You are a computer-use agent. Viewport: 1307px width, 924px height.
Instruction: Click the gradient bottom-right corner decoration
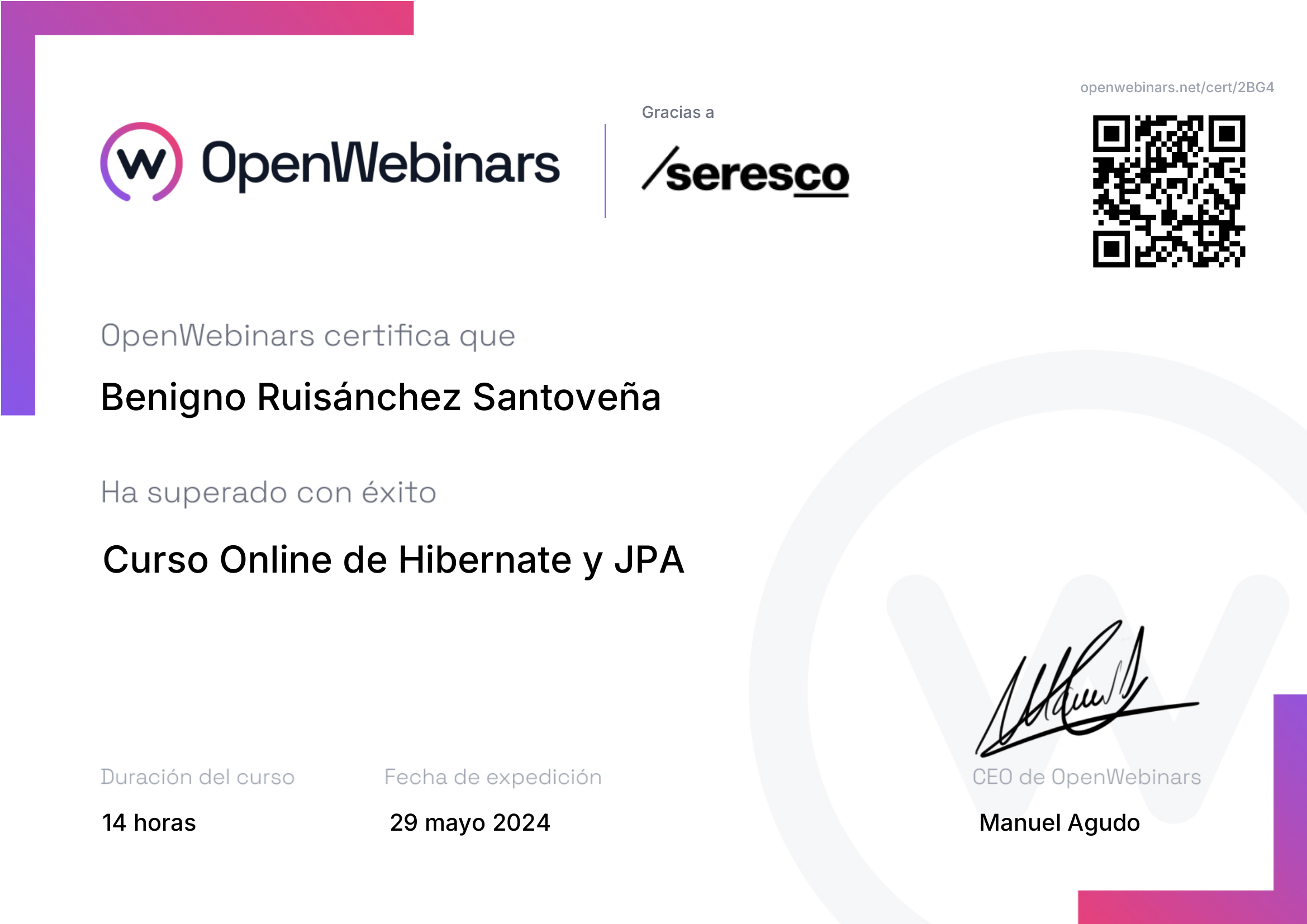pyautogui.click(x=1290, y=808)
